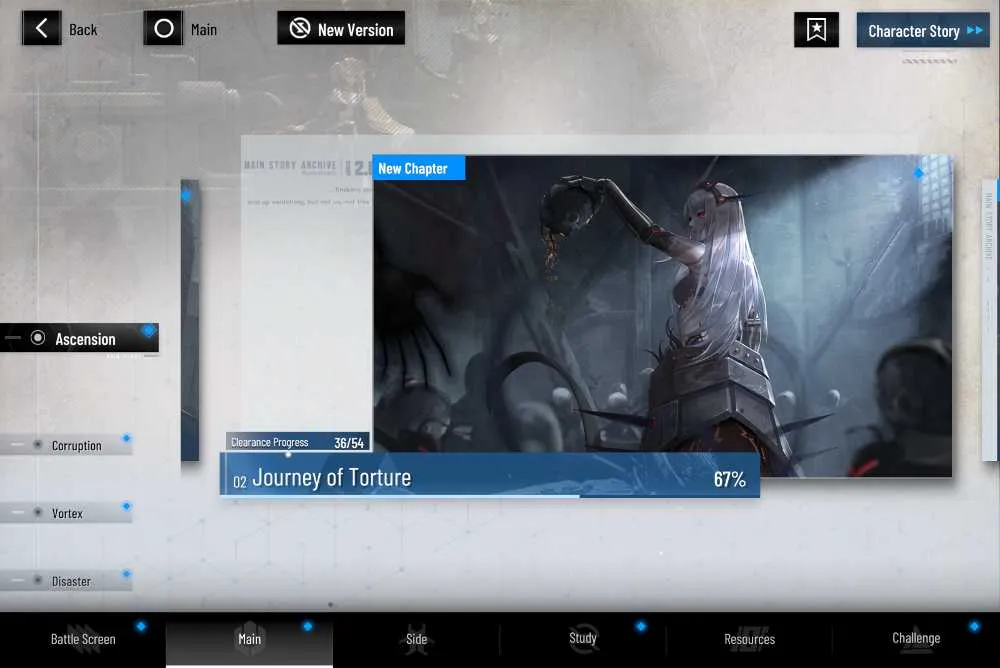
Task: Click the 67% completion value
Action: 730,479
